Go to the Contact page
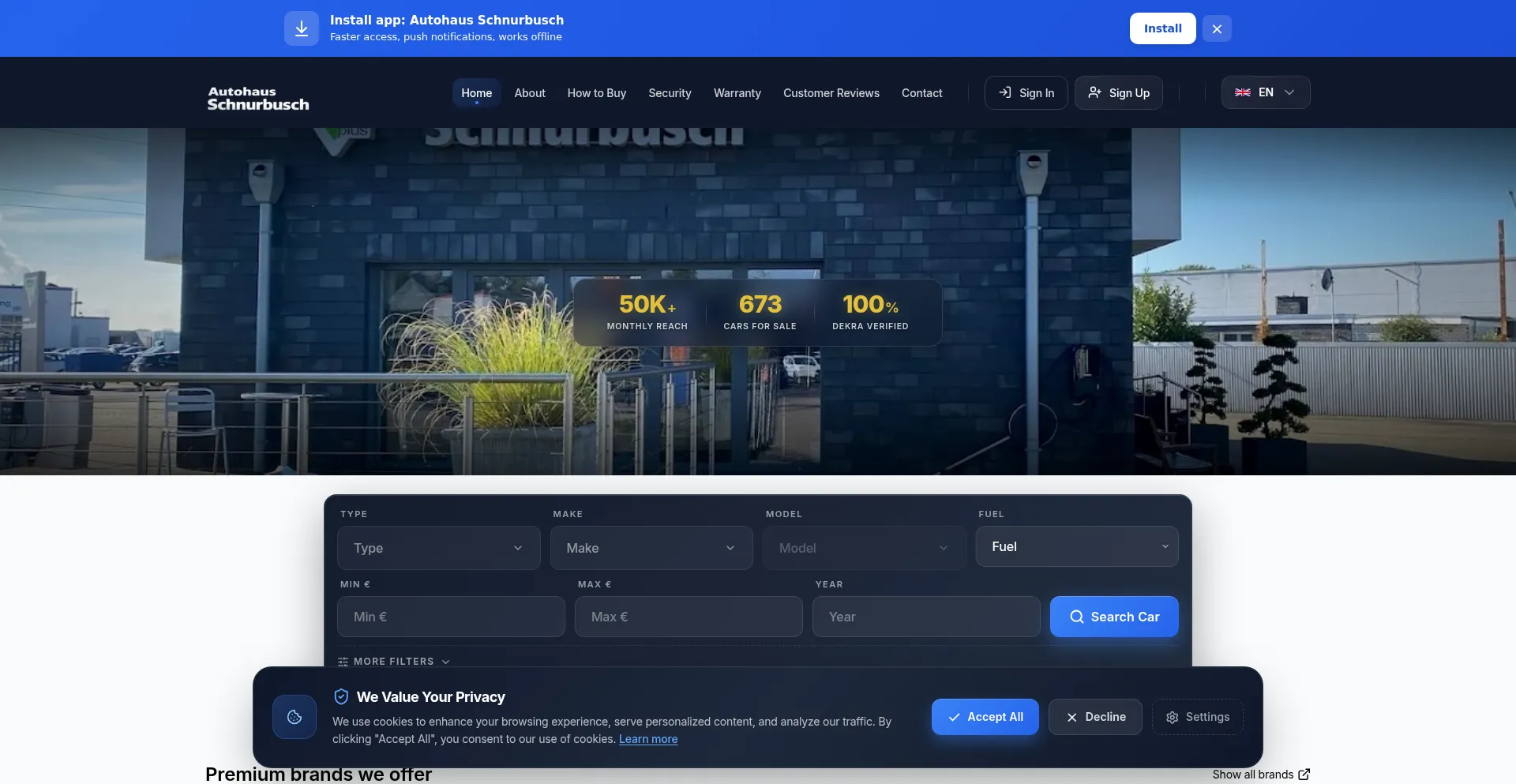 tap(922, 93)
